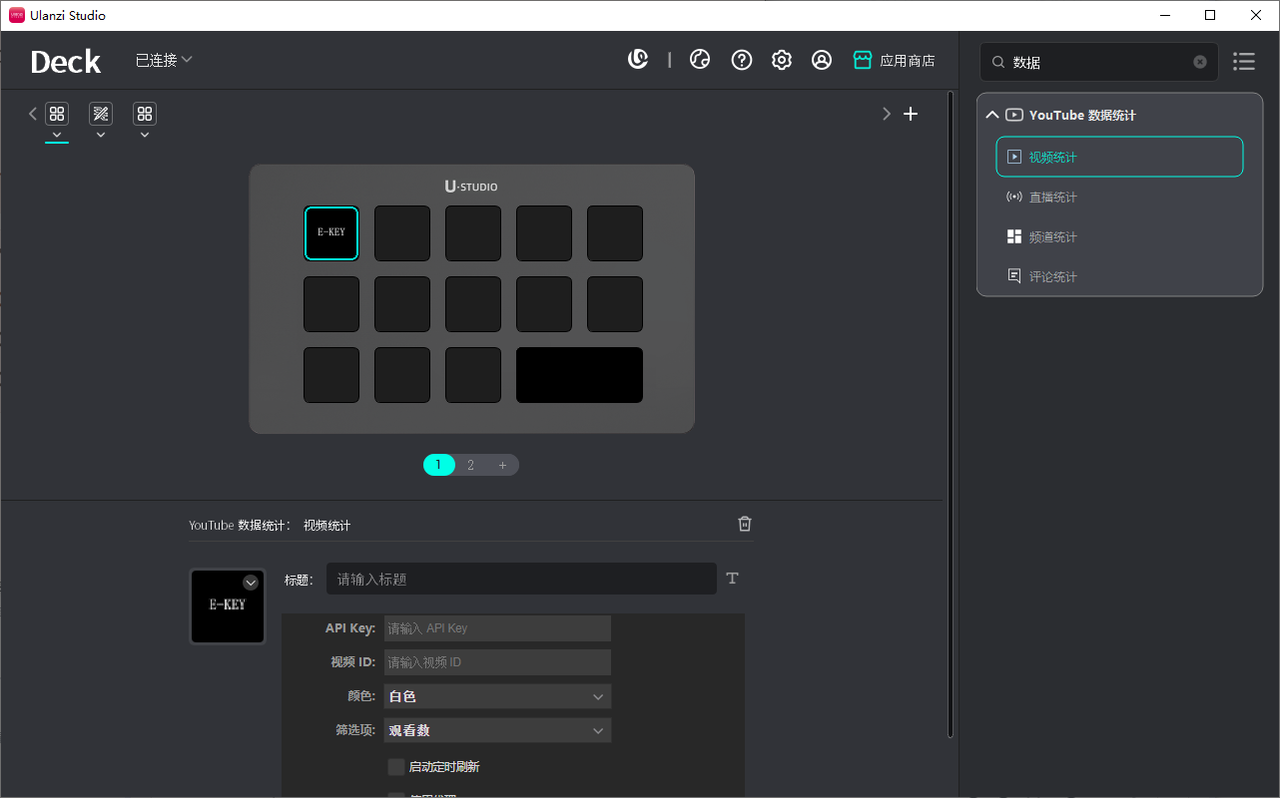Expand the 已连接 connection status dropdown
This screenshot has height=798, width=1280.
click(x=164, y=60)
